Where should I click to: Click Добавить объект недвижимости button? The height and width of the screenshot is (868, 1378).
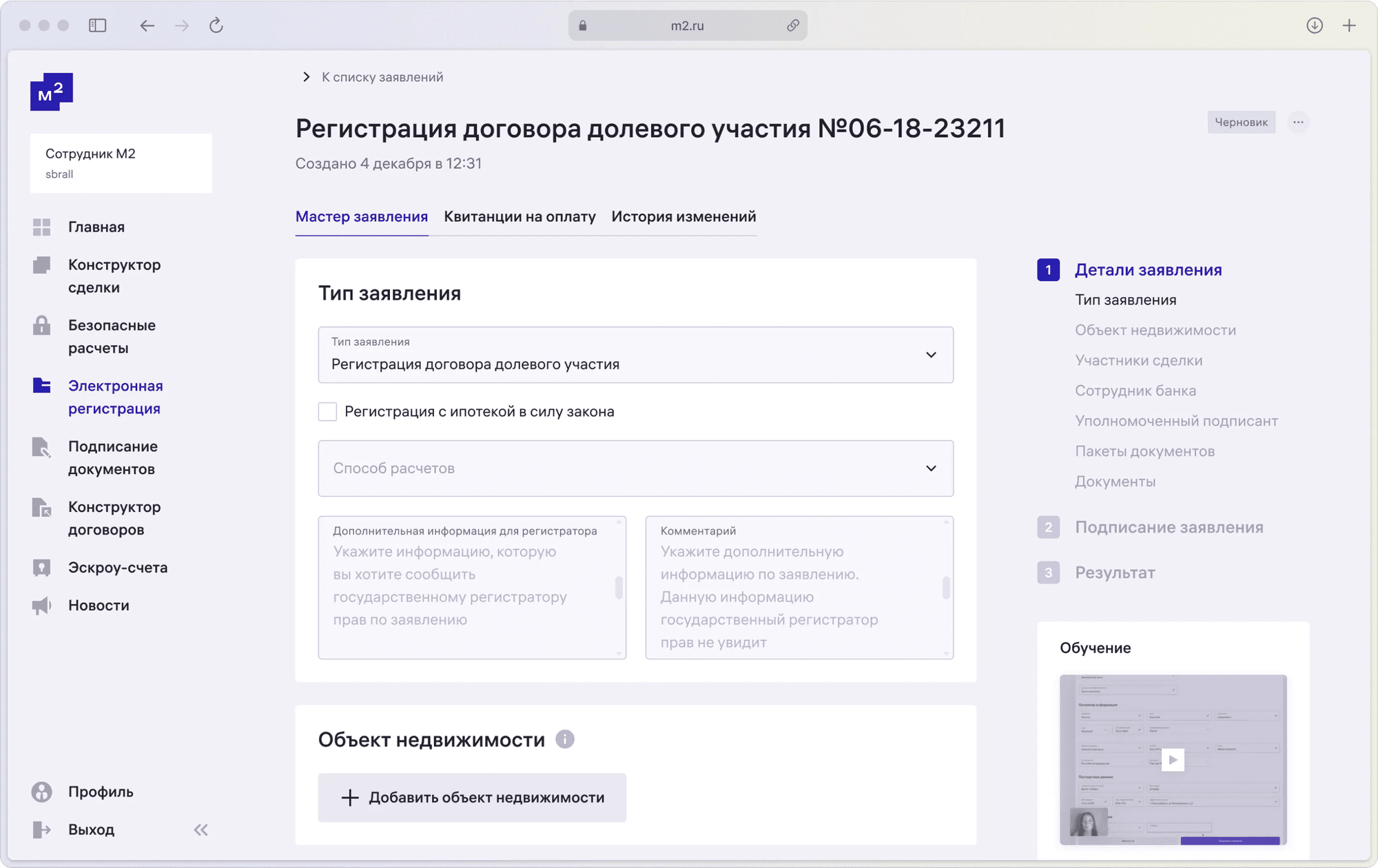[472, 797]
